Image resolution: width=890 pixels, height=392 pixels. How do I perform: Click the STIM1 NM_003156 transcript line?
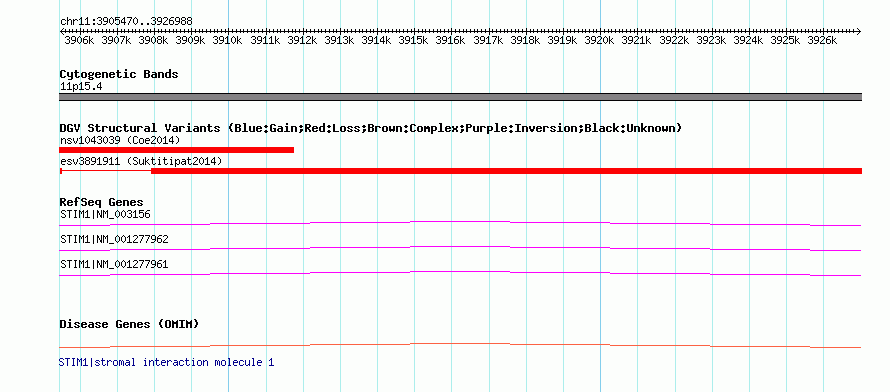pos(460,224)
